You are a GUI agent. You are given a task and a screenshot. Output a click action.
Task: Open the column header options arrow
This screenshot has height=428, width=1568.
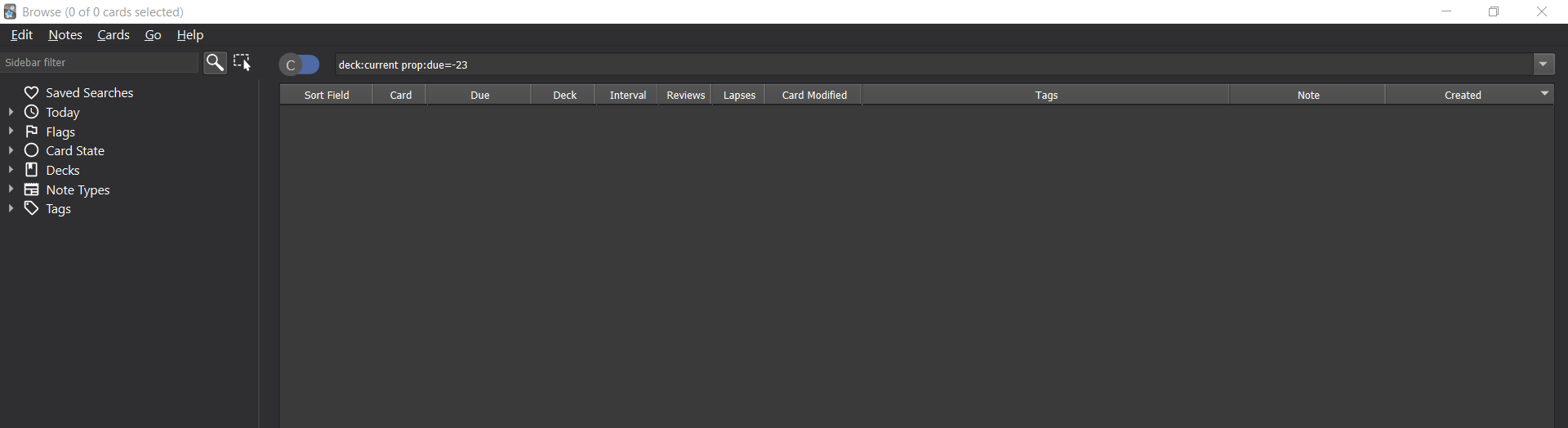tap(1544, 94)
